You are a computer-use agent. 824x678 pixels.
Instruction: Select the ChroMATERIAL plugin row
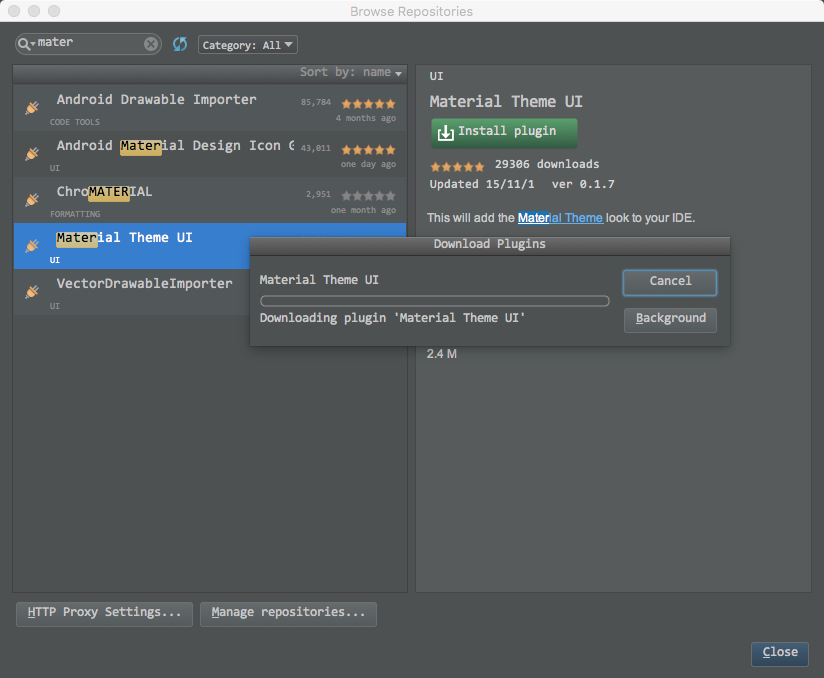coord(210,200)
